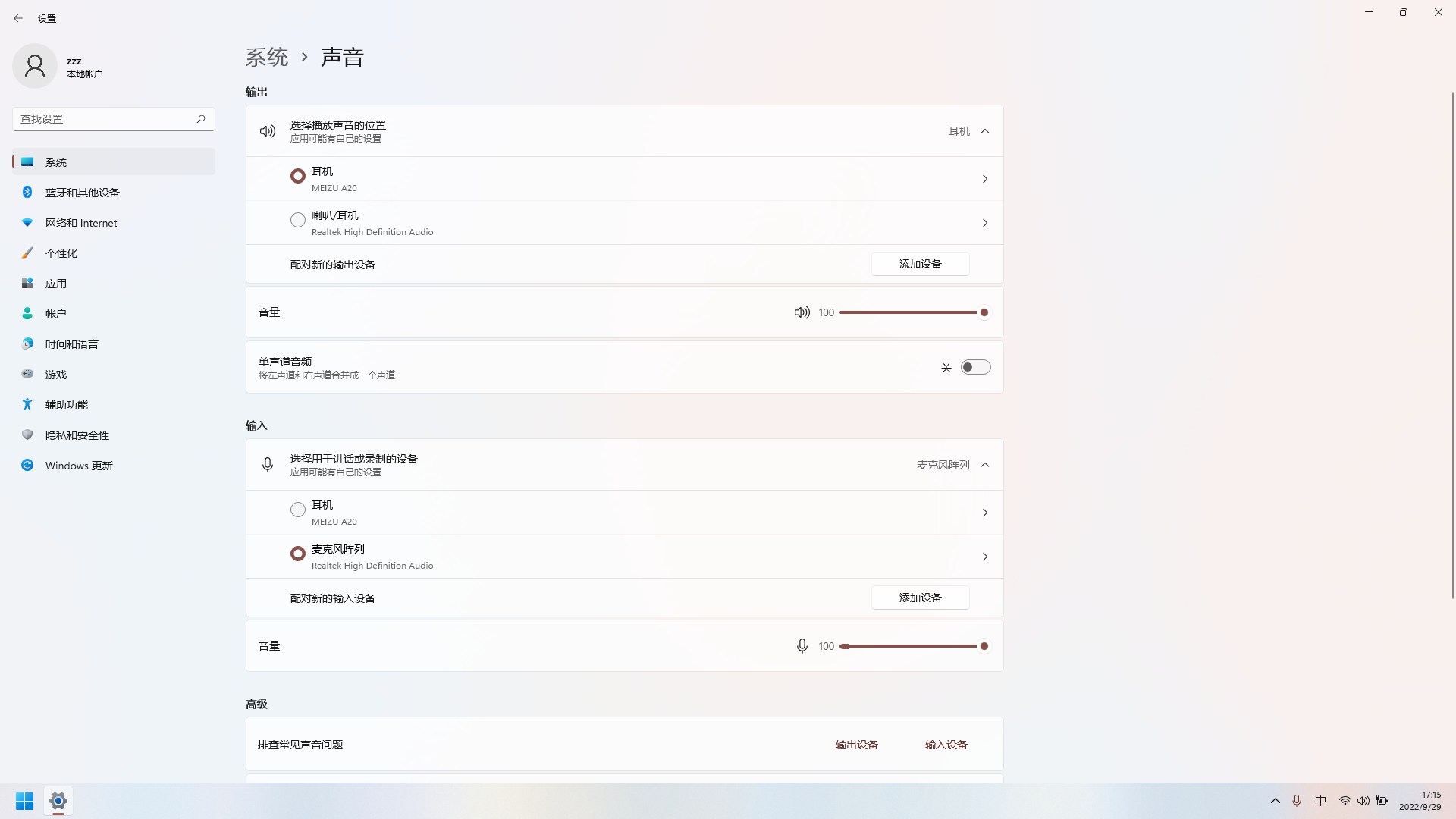Mute output using volume speaker icon

coord(802,312)
